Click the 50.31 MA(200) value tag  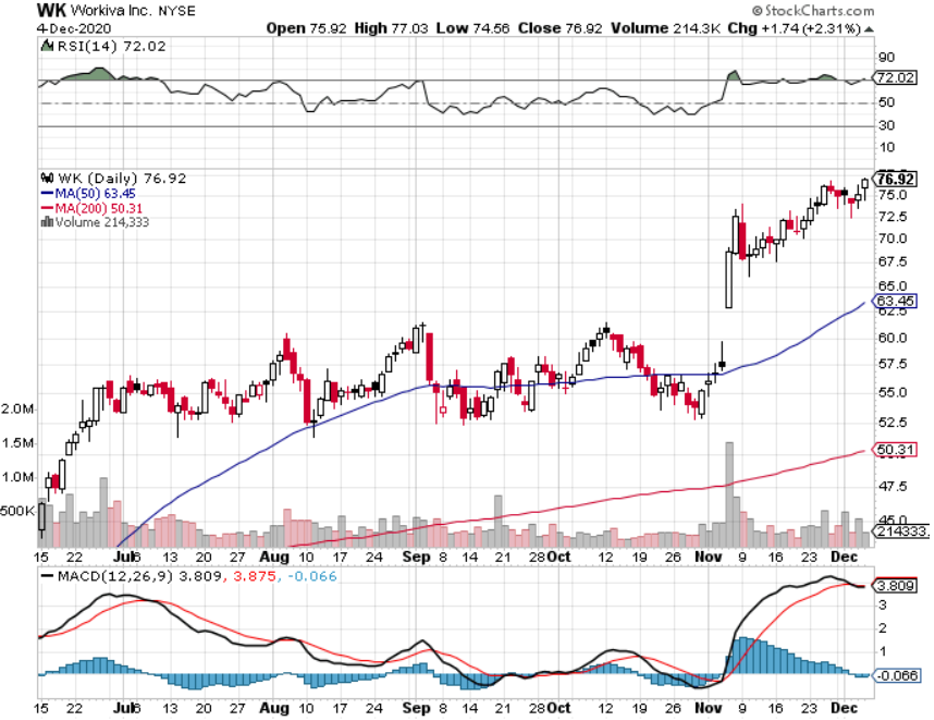(895, 450)
